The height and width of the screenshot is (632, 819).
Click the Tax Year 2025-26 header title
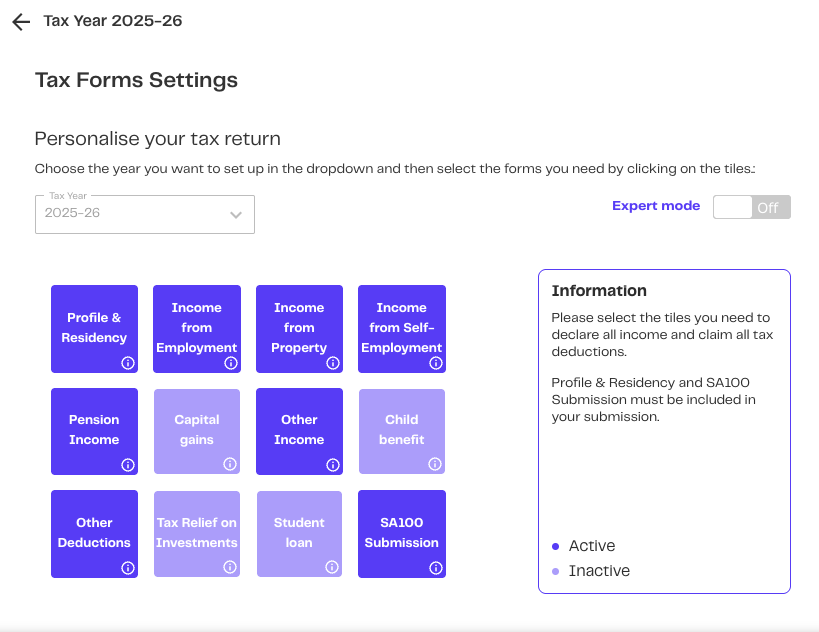(x=112, y=20)
